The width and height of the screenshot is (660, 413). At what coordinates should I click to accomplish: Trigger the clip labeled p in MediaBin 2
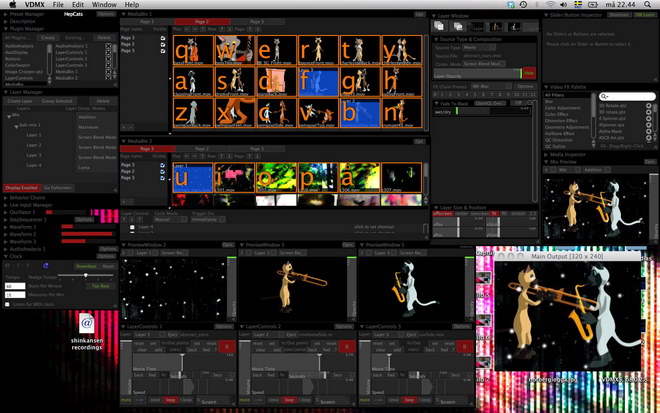(318, 177)
